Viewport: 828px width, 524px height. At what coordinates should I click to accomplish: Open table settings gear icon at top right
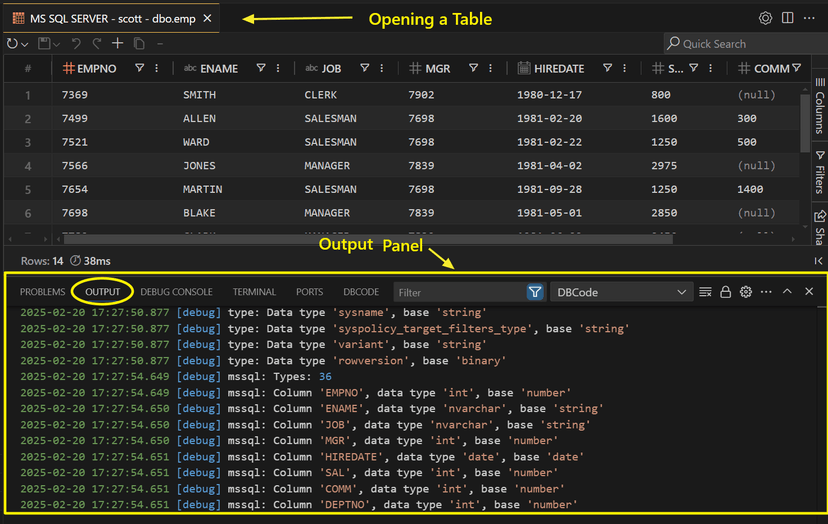tap(765, 18)
